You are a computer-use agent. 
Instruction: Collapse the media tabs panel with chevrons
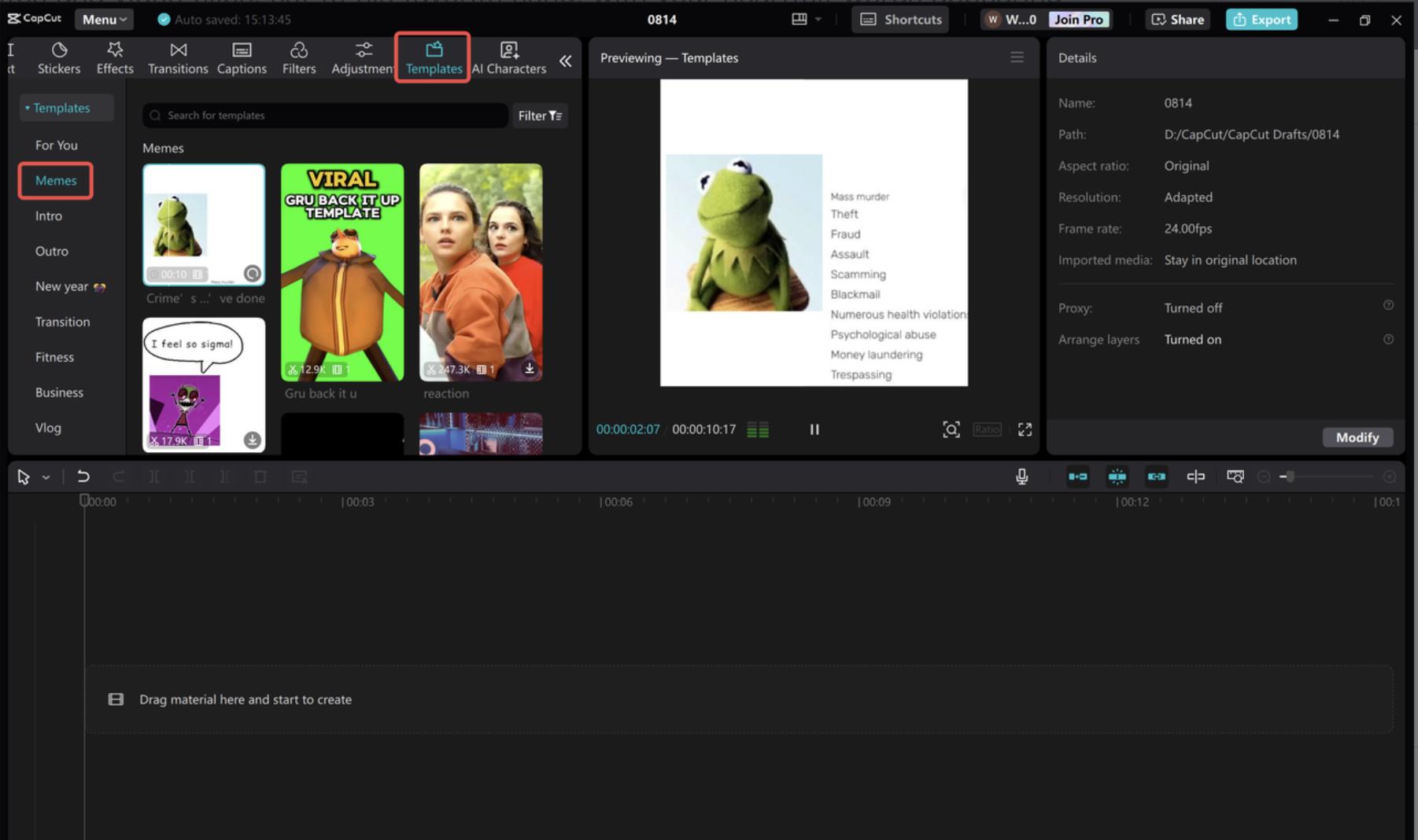pyautogui.click(x=565, y=61)
